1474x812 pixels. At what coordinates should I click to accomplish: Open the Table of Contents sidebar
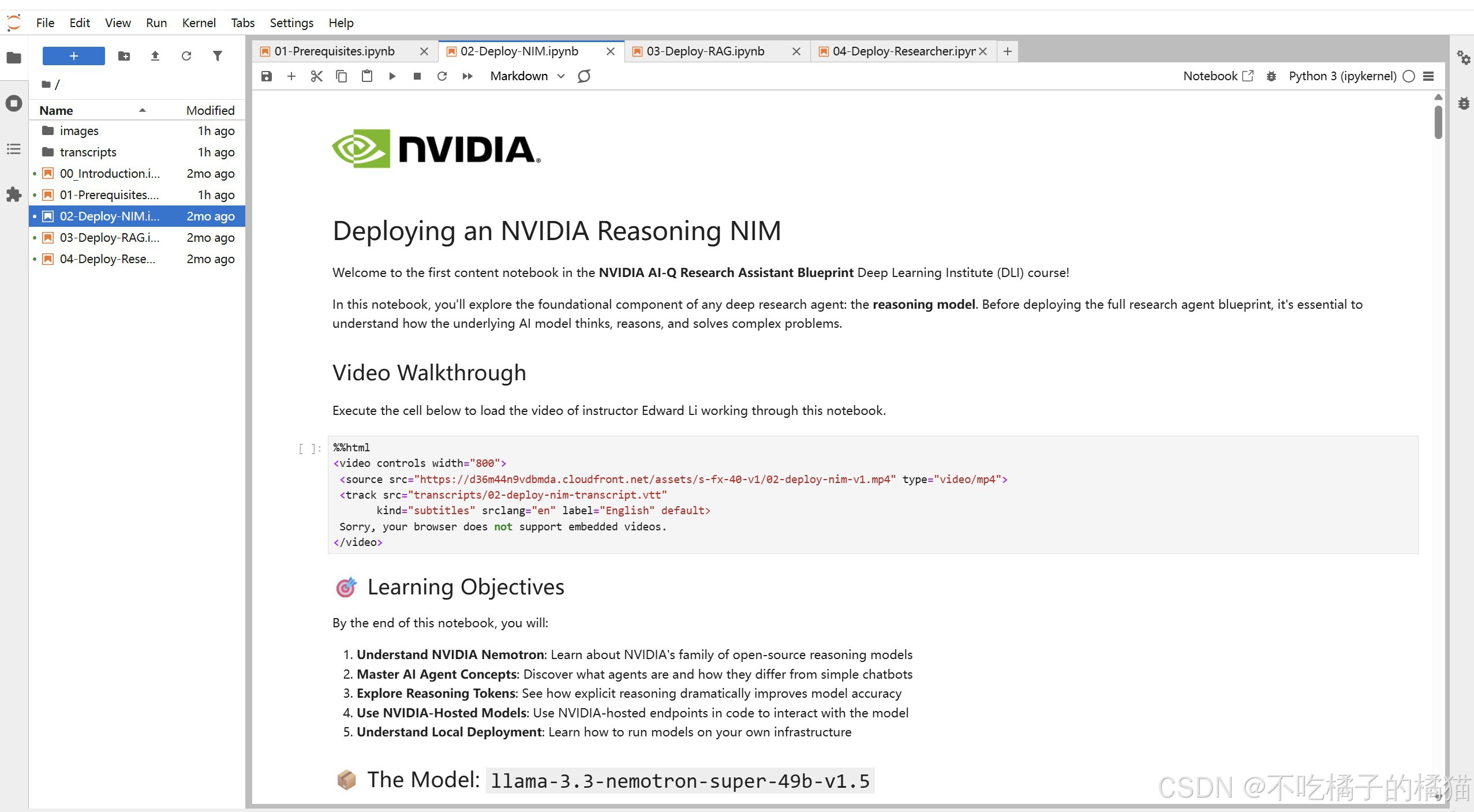click(x=14, y=149)
